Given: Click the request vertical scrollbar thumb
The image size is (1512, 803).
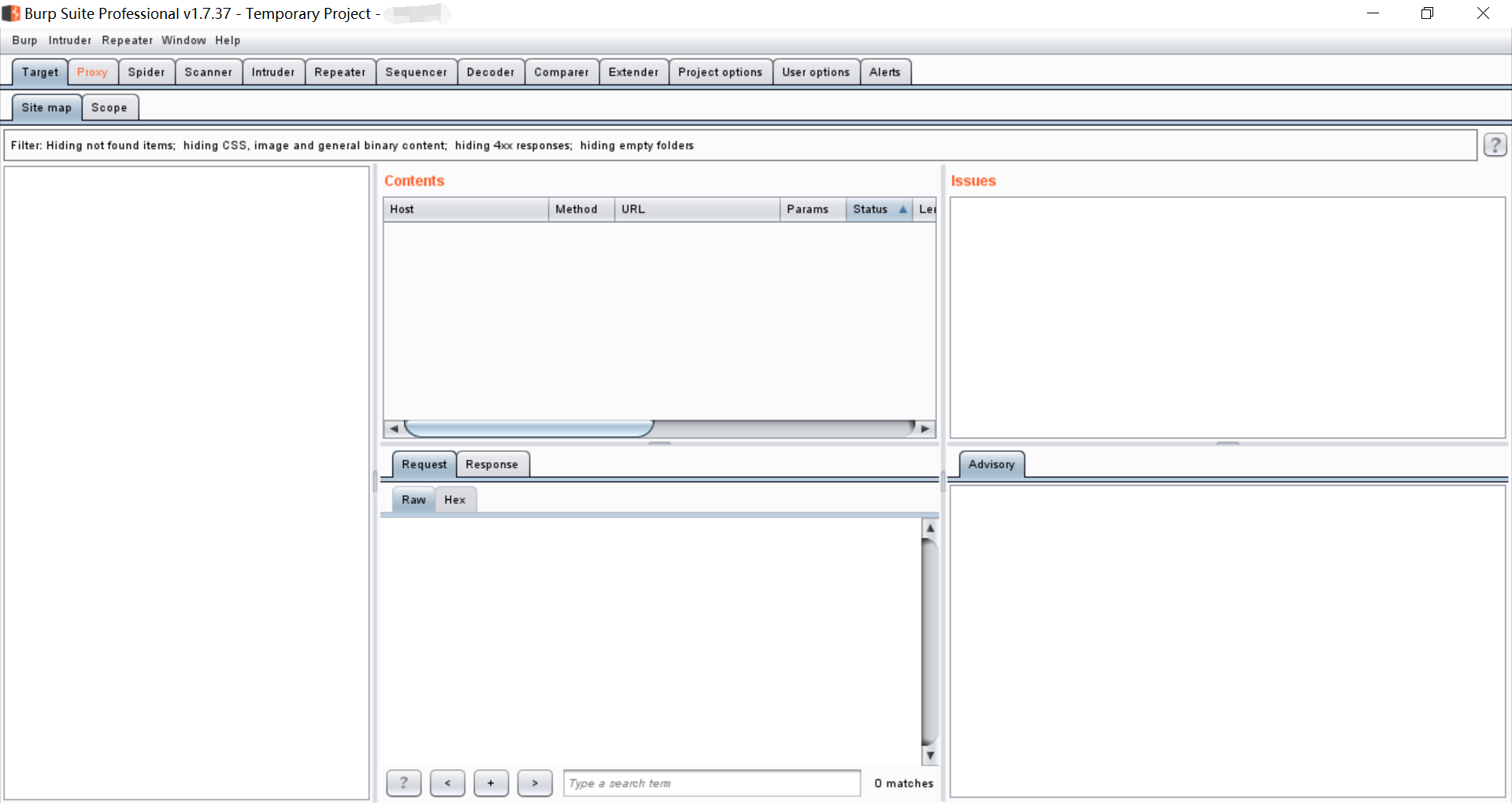Looking at the screenshot, I should tap(930, 642).
